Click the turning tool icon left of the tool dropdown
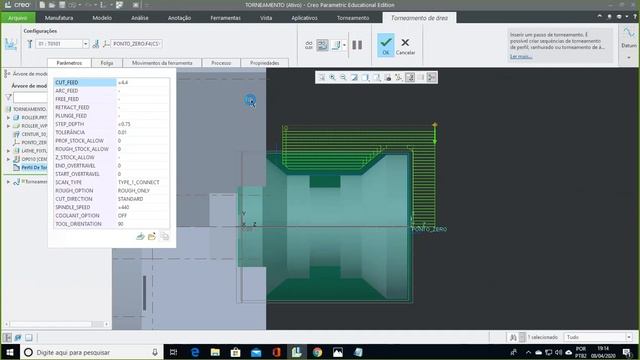Viewport: 640px width, 360px height. [x=29, y=44]
